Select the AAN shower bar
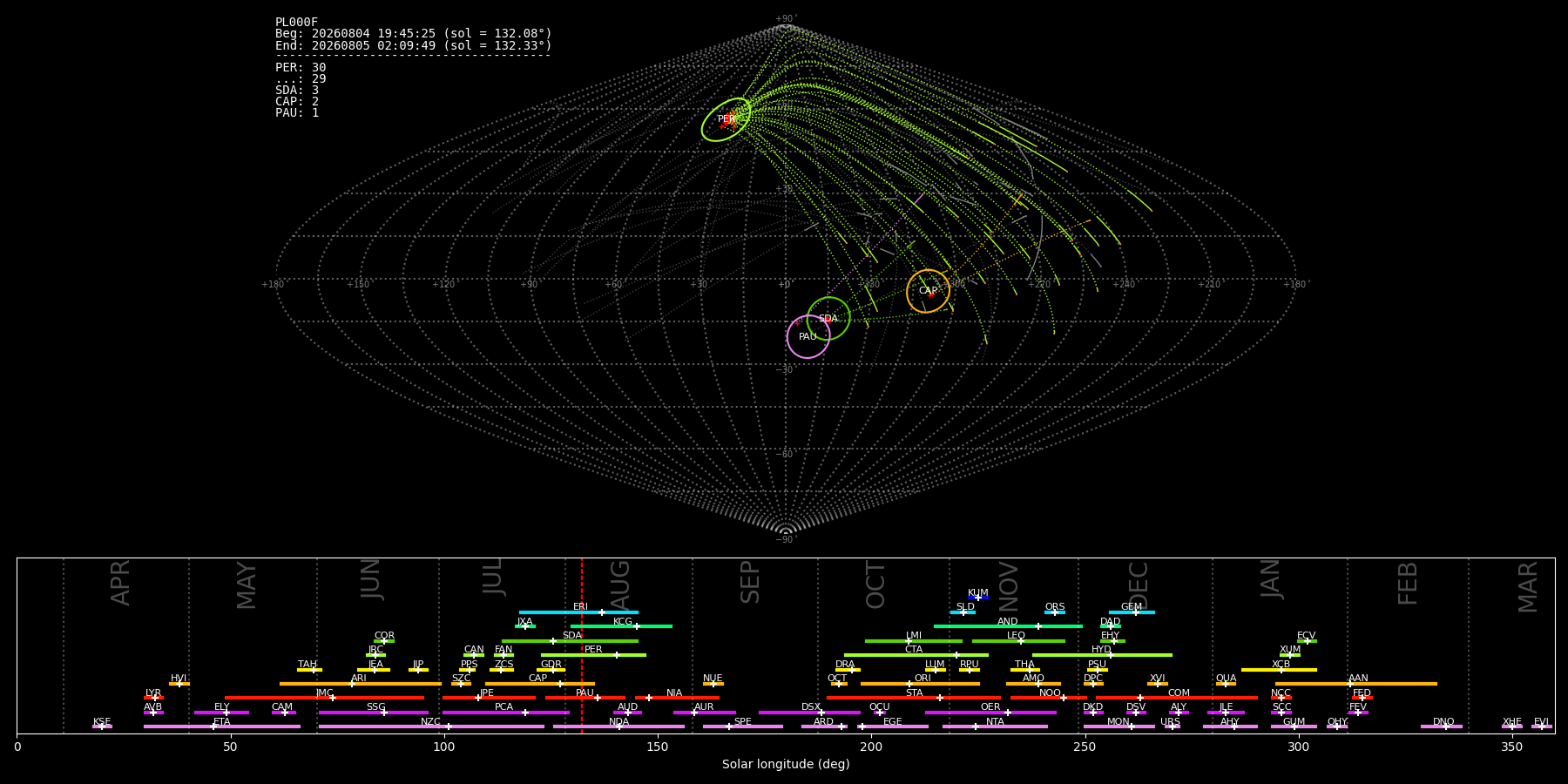 (x=1356, y=684)
